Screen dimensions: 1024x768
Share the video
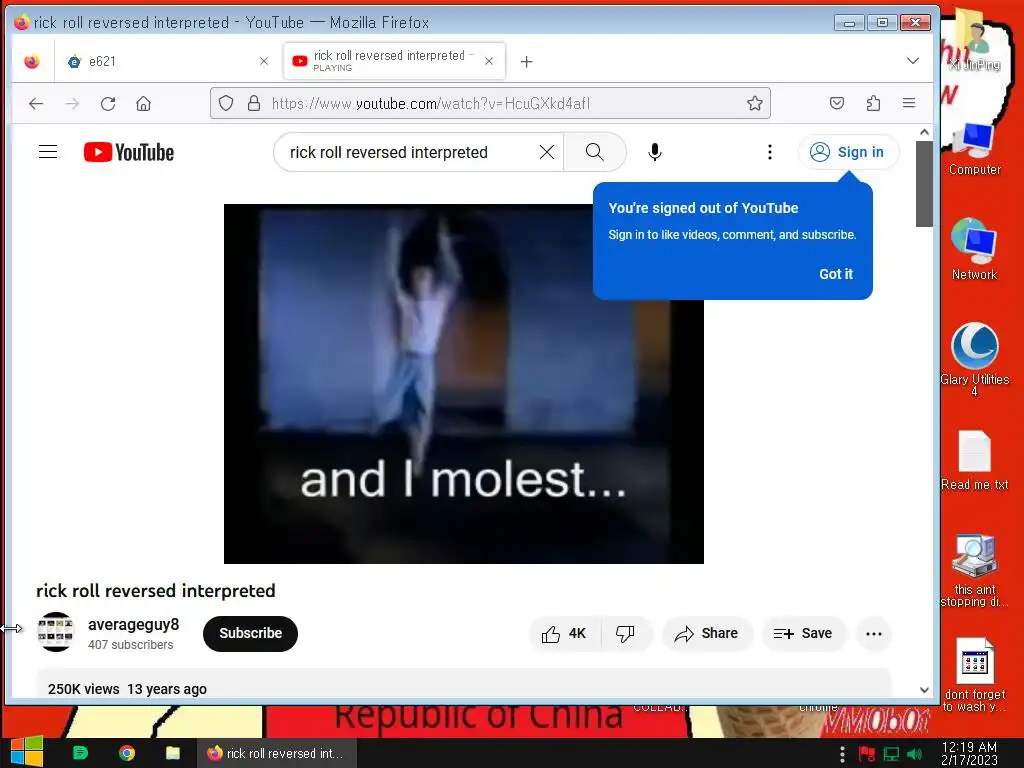click(x=707, y=633)
